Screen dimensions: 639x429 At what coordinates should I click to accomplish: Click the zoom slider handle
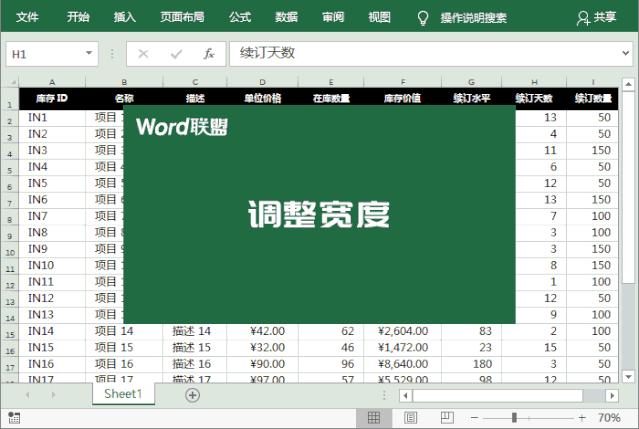click(x=514, y=417)
